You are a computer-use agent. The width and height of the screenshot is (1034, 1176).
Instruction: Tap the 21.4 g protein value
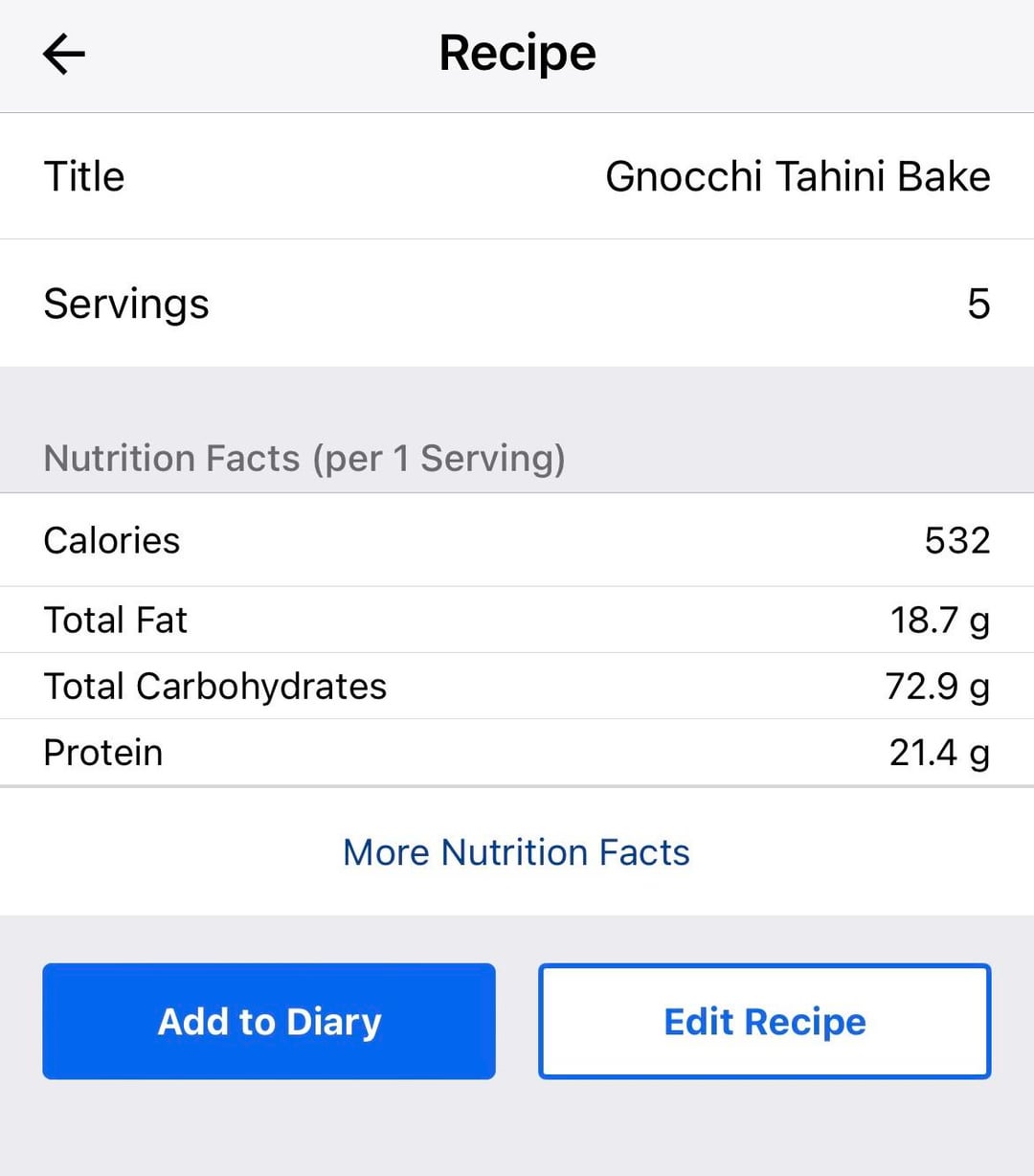coord(939,753)
